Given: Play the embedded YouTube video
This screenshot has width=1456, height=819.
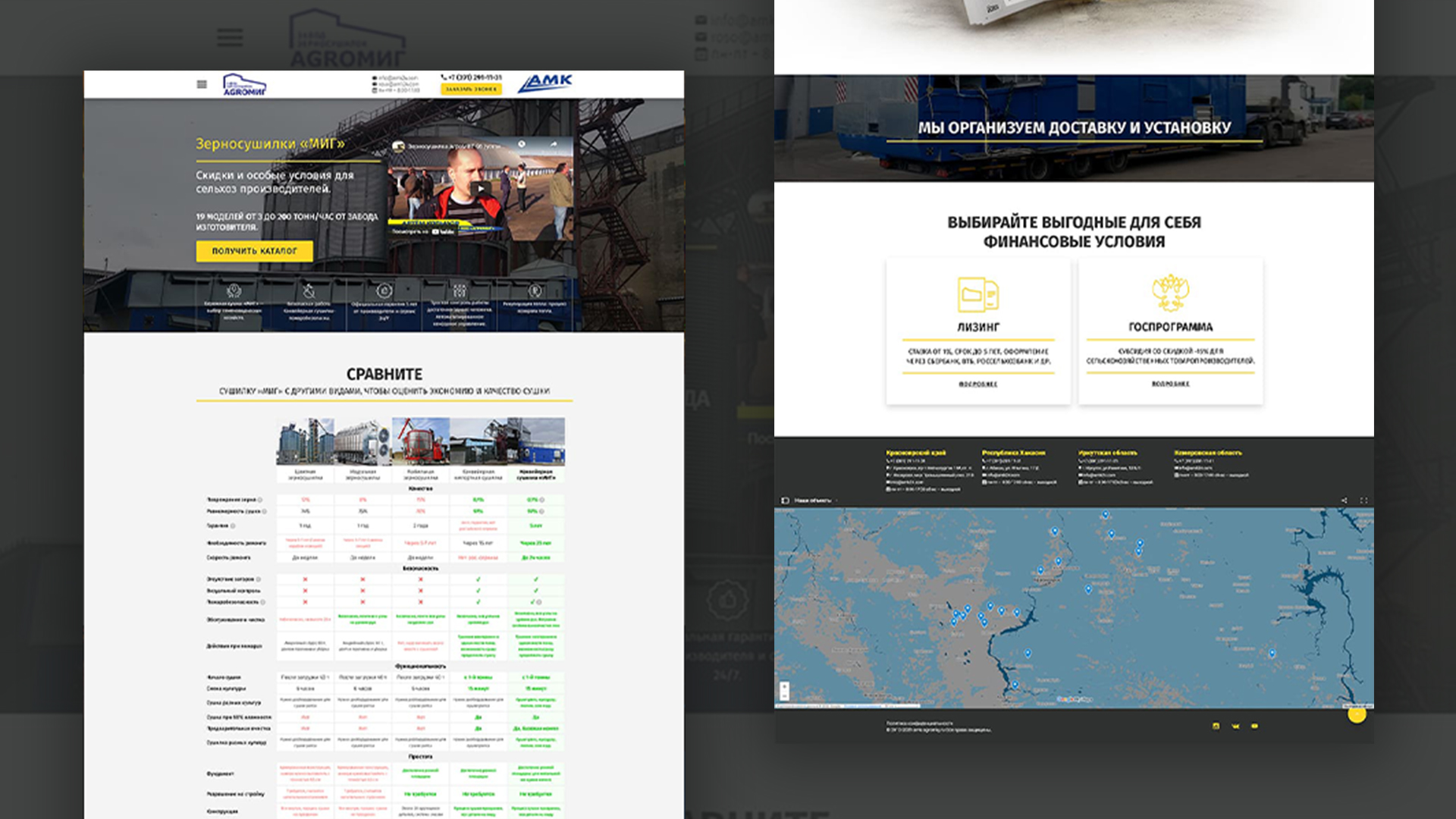Looking at the screenshot, I should pyautogui.click(x=480, y=188).
